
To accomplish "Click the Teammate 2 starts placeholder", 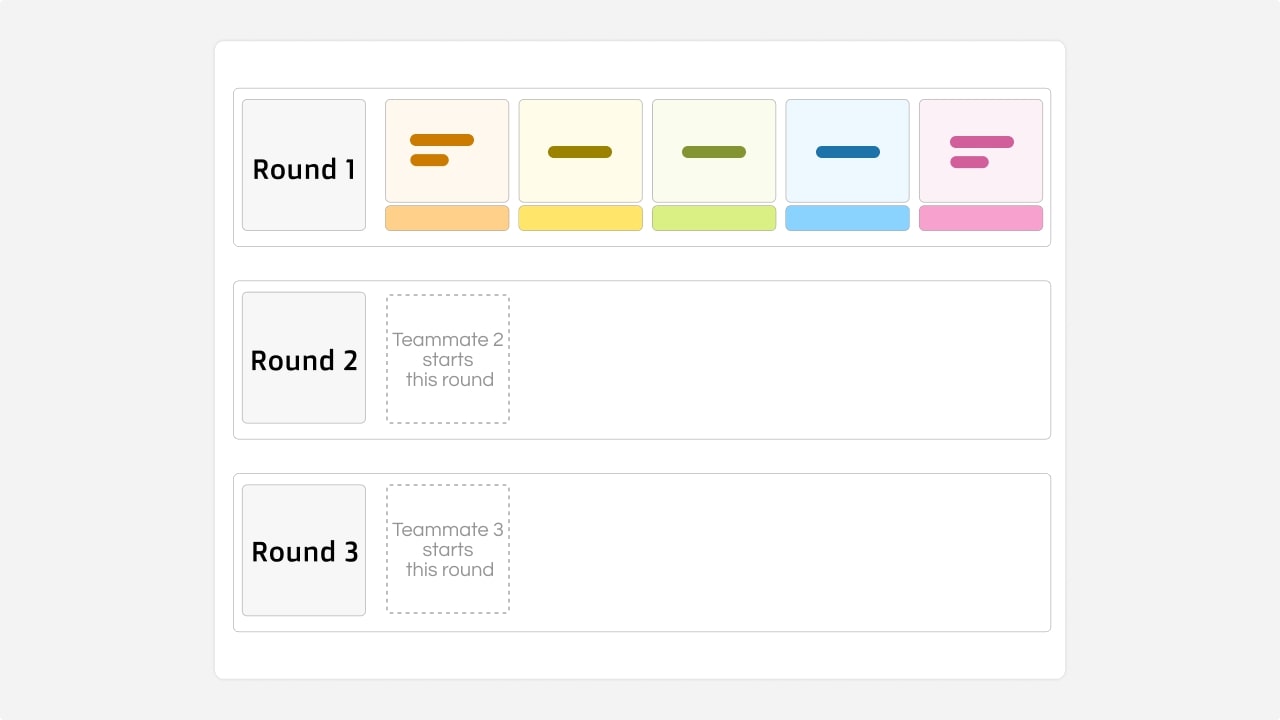I will (448, 359).
